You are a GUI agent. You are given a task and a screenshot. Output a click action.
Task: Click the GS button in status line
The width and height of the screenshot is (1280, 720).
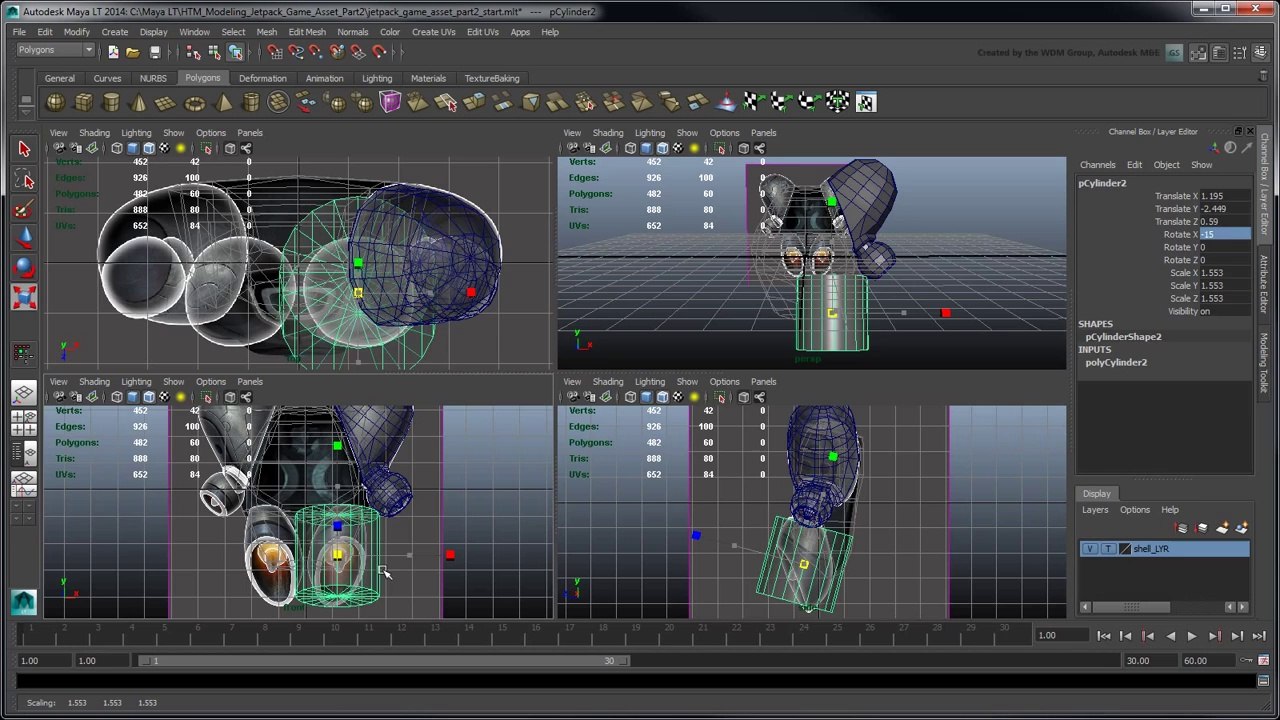[1174, 53]
